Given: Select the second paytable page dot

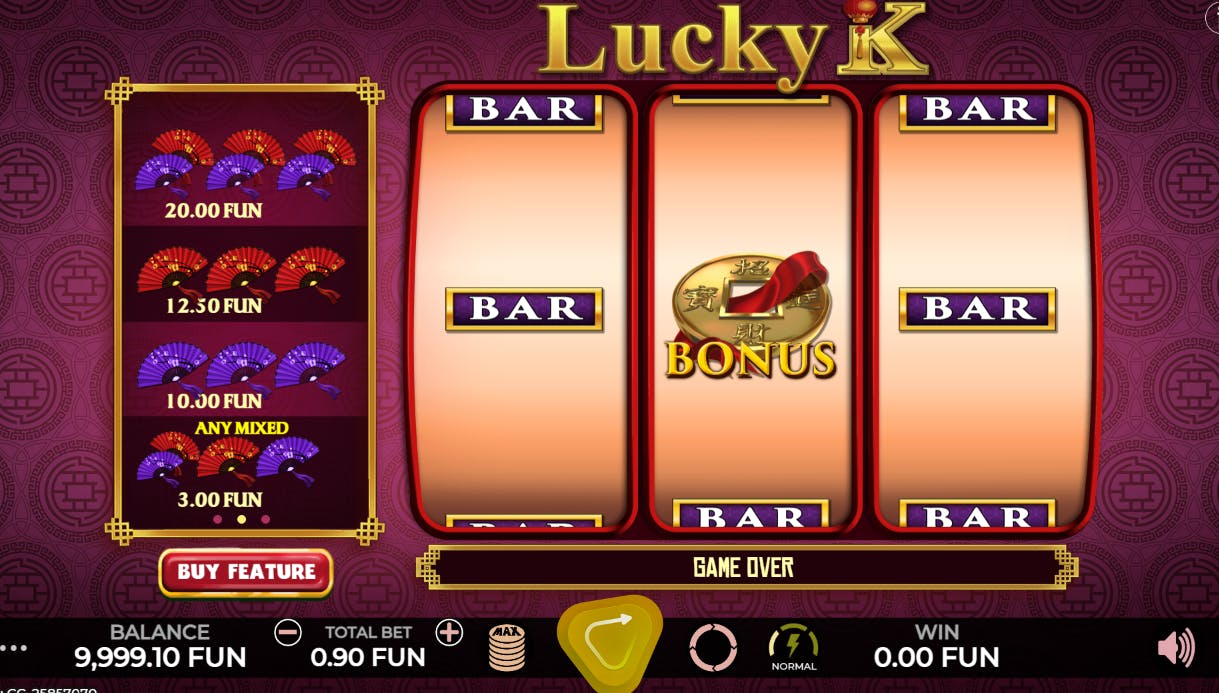Looking at the screenshot, I should (x=241, y=520).
